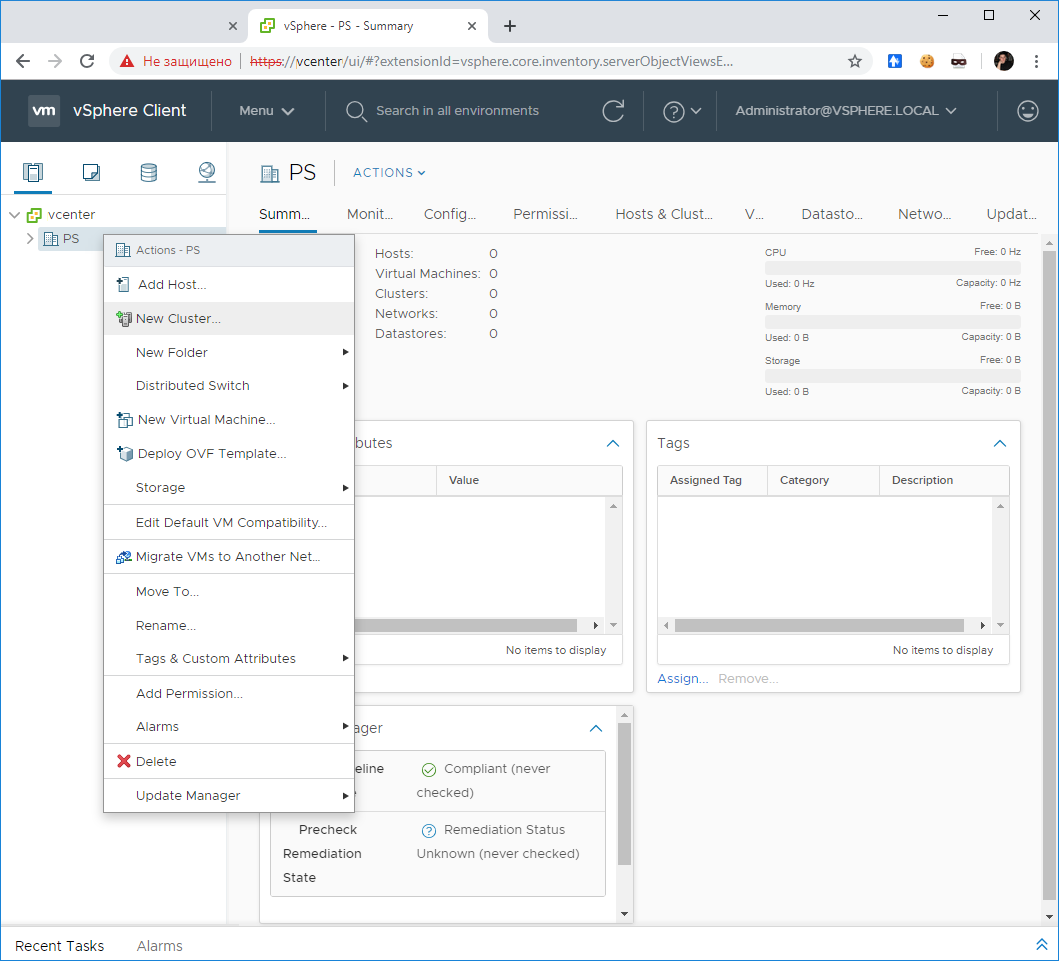Expand the Recent Tasks panel

(x=1041, y=945)
